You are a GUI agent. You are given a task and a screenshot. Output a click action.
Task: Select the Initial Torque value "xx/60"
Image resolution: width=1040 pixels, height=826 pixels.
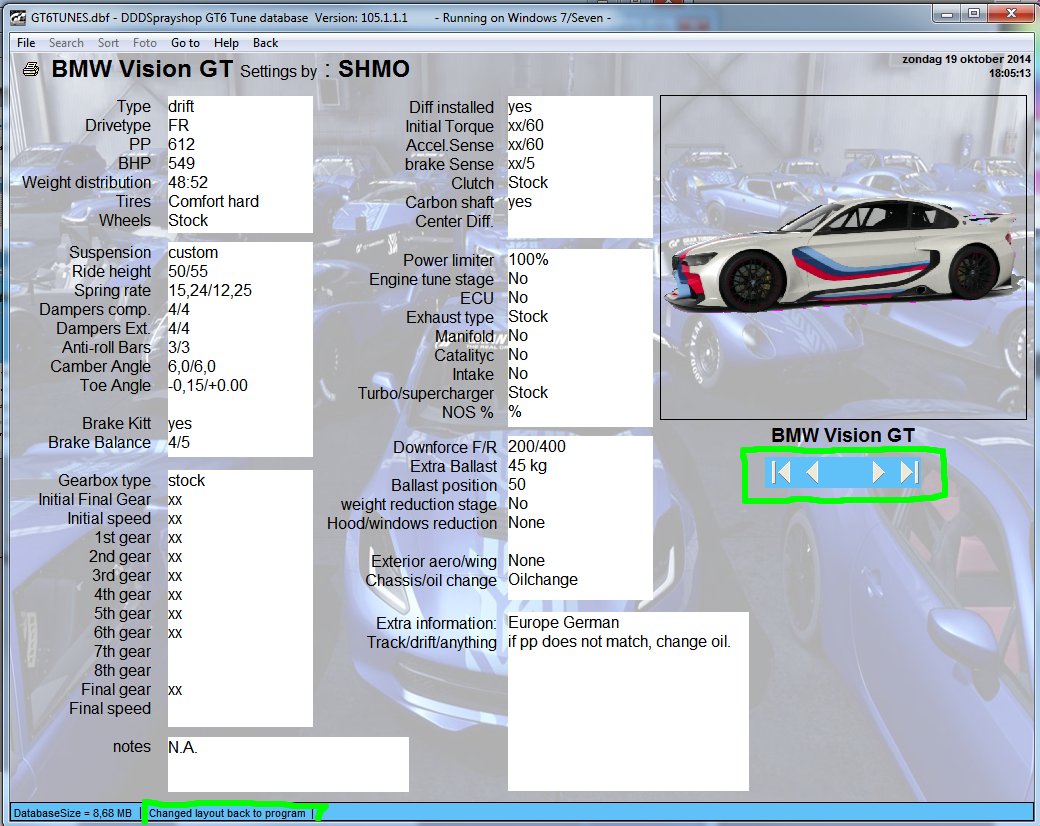525,125
